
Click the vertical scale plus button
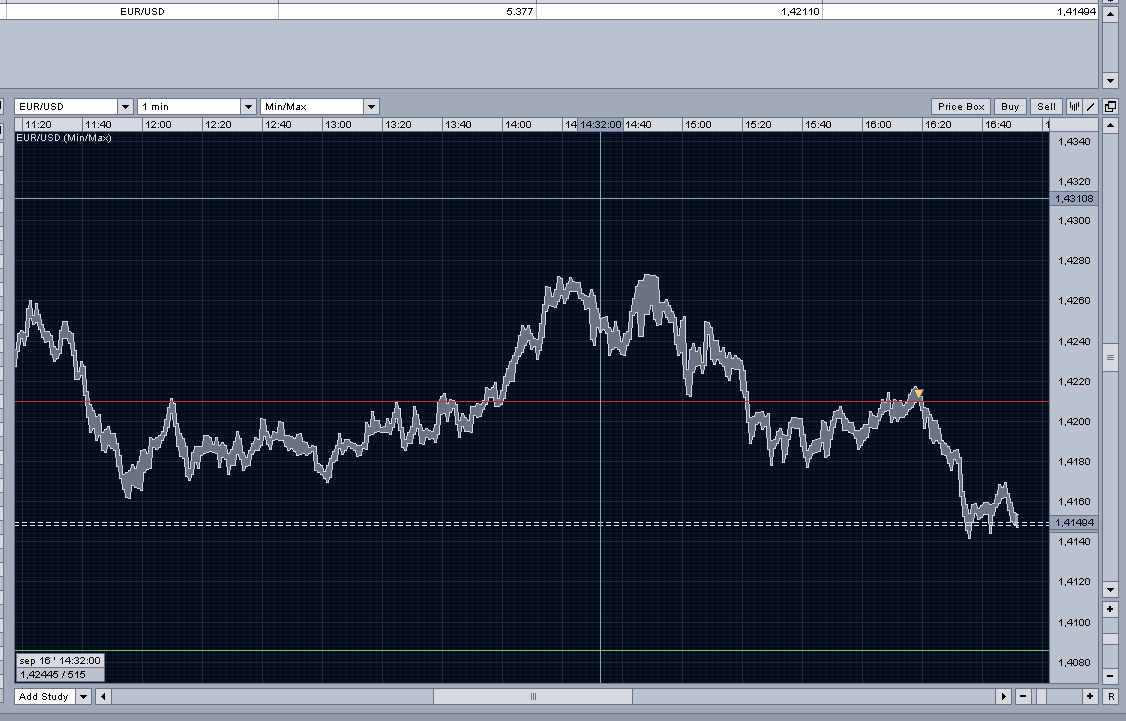point(1110,609)
